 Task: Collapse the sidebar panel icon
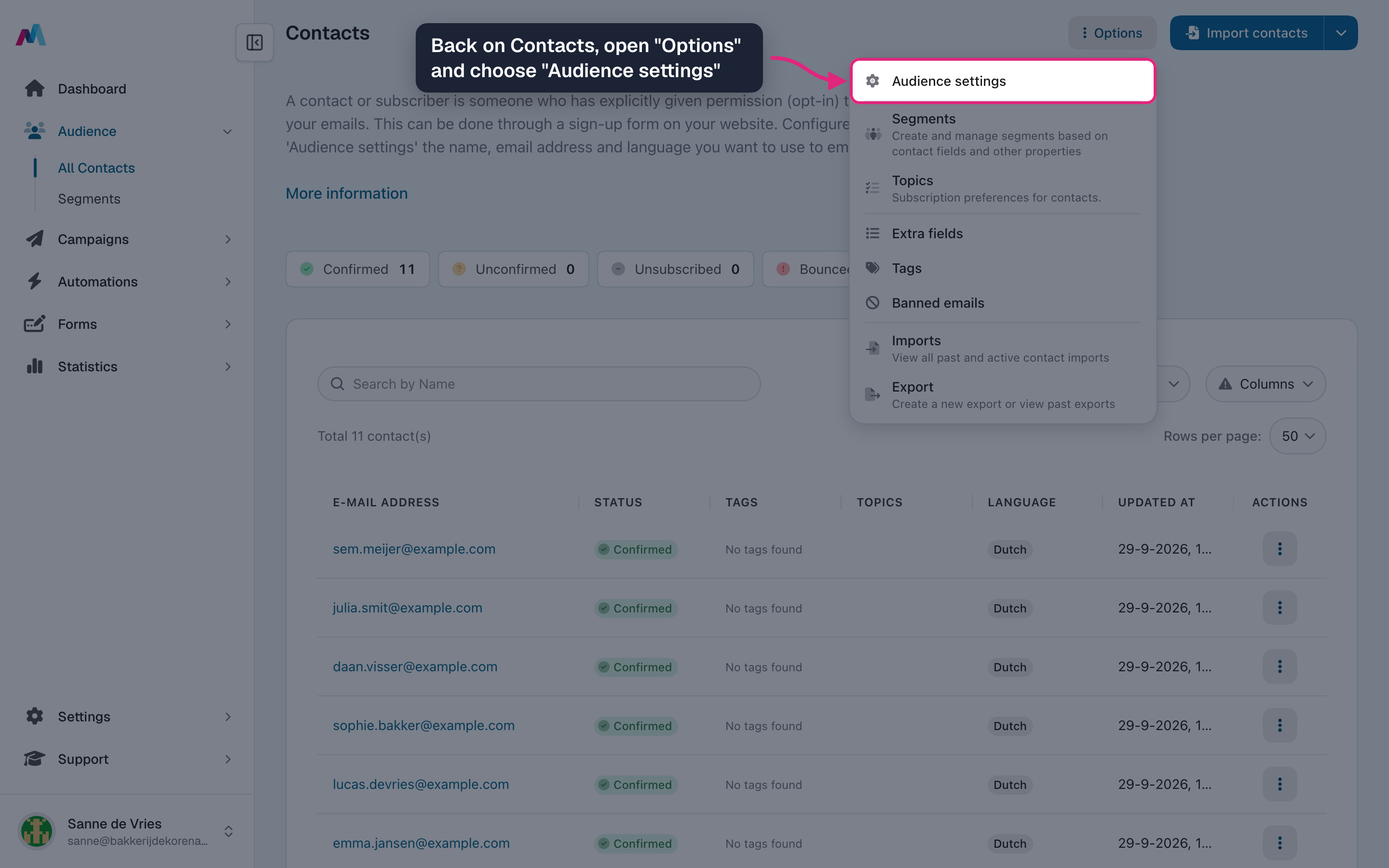pyautogui.click(x=254, y=42)
